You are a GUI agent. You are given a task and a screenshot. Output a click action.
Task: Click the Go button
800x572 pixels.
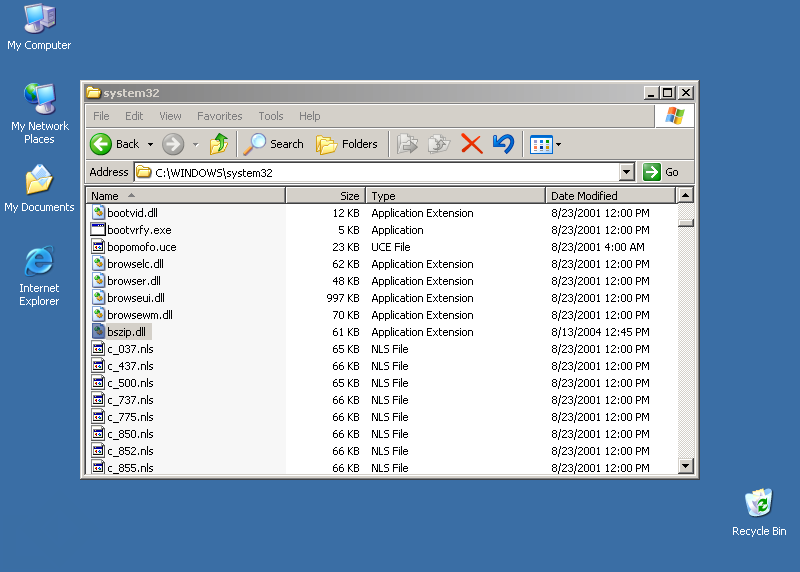pyautogui.click(x=661, y=172)
